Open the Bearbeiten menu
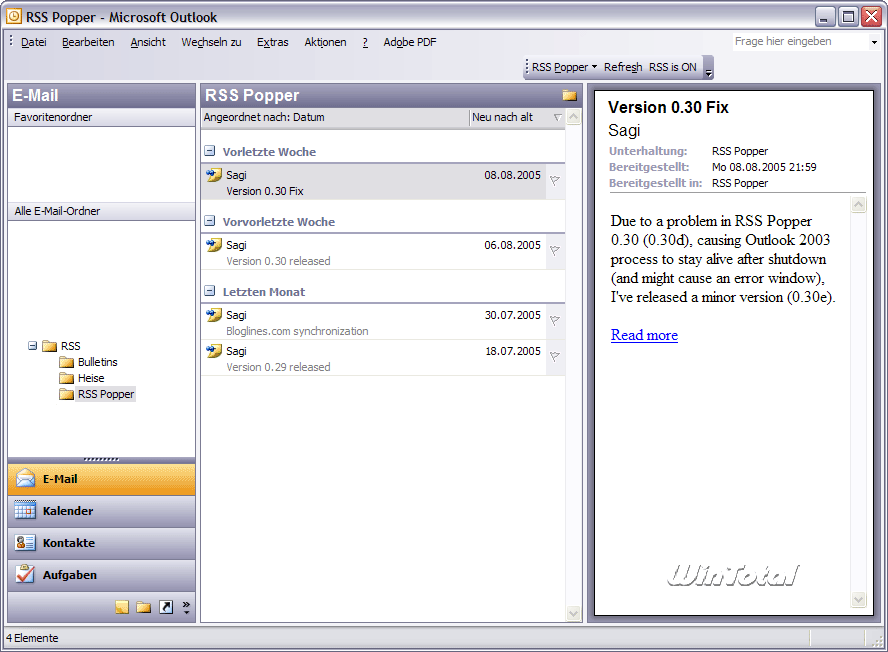 tap(88, 42)
